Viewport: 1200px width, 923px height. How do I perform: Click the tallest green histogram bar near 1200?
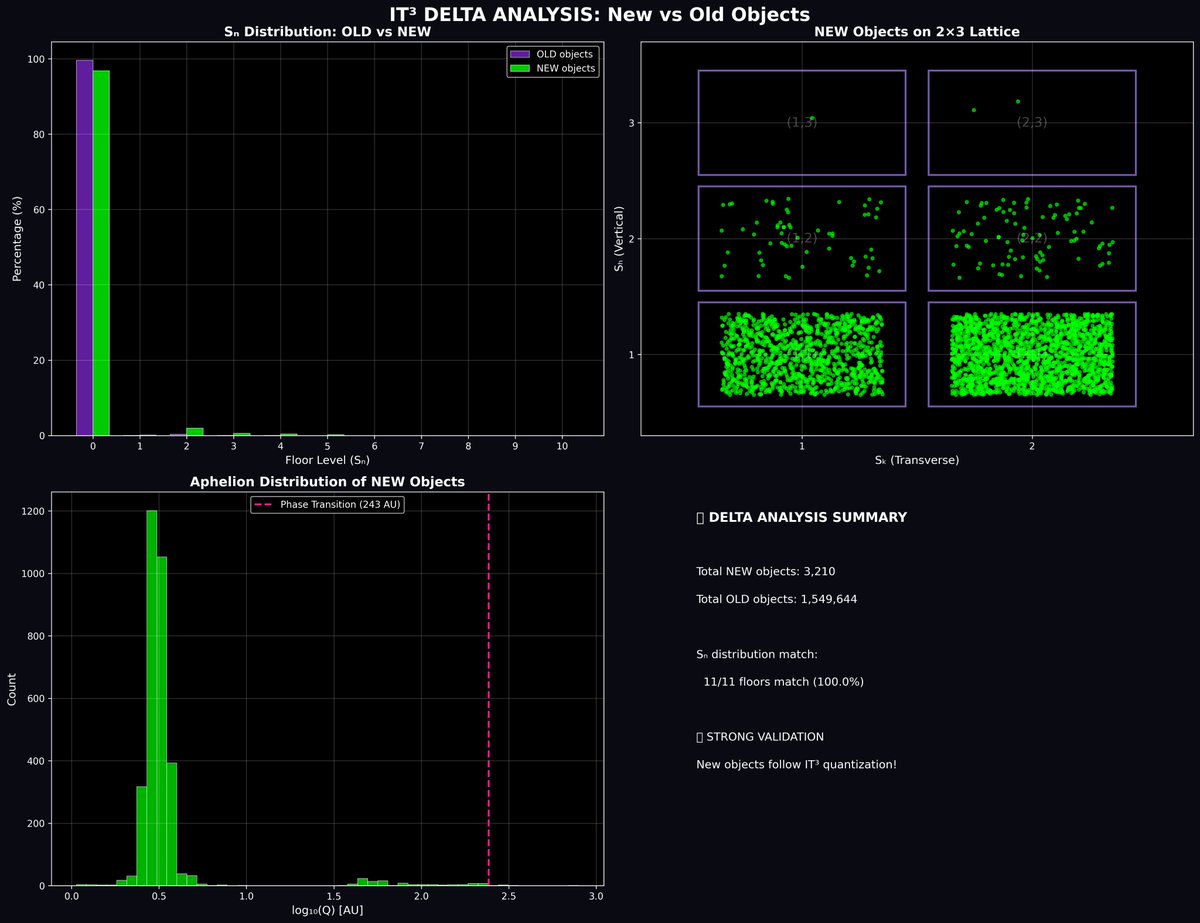pyautogui.click(x=152, y=698)
